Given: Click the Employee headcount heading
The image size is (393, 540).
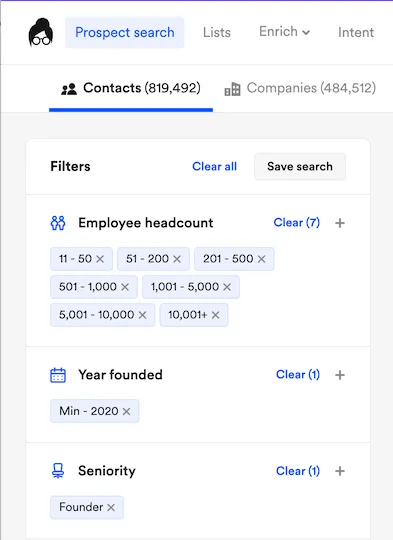Looking at the screenshot, I should 146,223.
